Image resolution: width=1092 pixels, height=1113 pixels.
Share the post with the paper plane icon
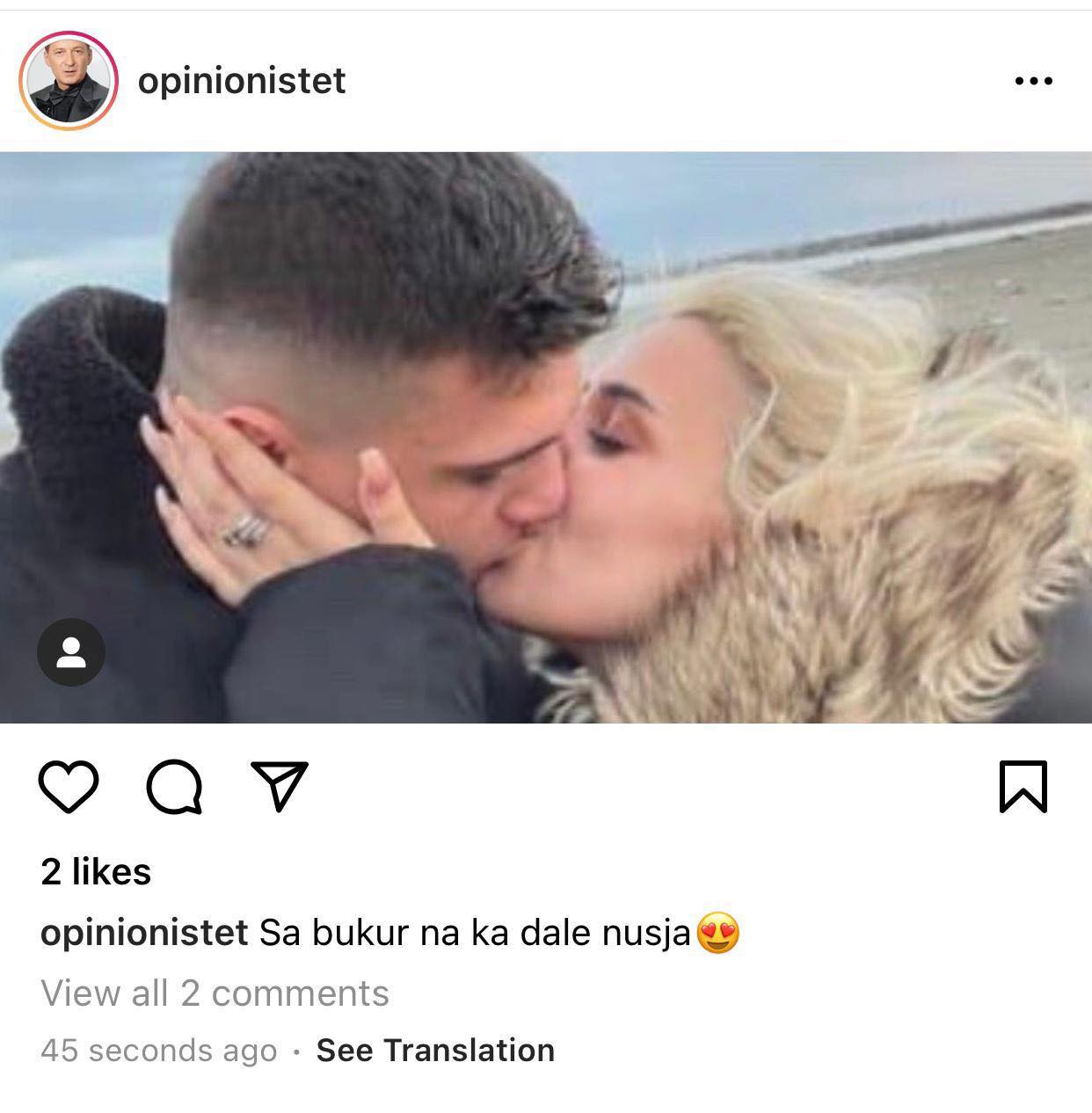point(280,785)
